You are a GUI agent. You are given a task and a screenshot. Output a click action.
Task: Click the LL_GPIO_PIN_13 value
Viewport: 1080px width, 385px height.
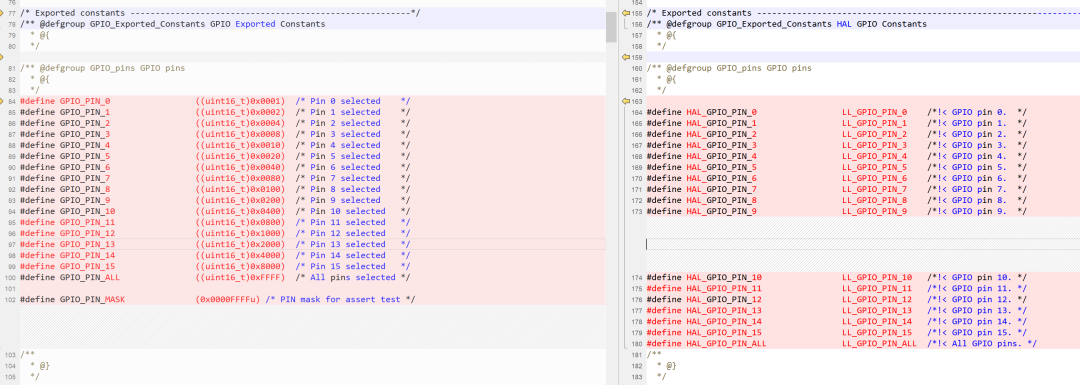pos(877,311)
